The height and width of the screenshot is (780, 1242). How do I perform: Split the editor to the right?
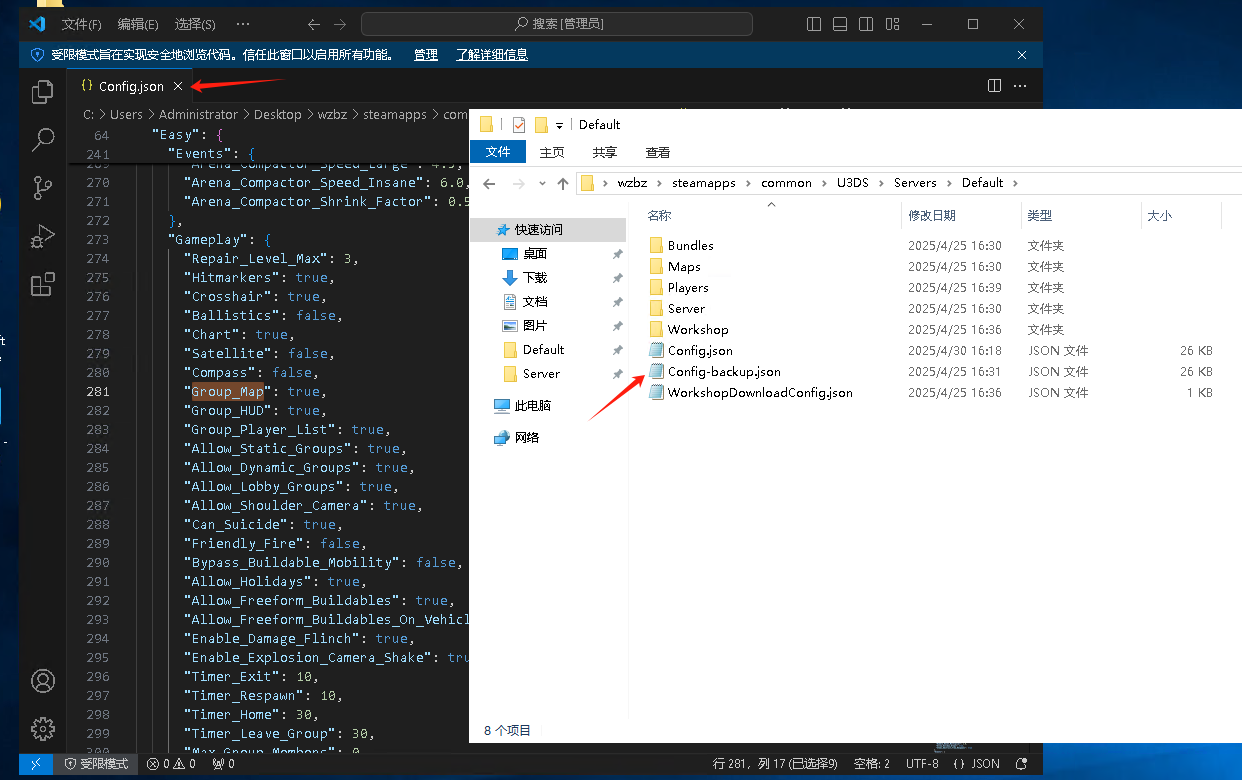click(x=994, y=86)
